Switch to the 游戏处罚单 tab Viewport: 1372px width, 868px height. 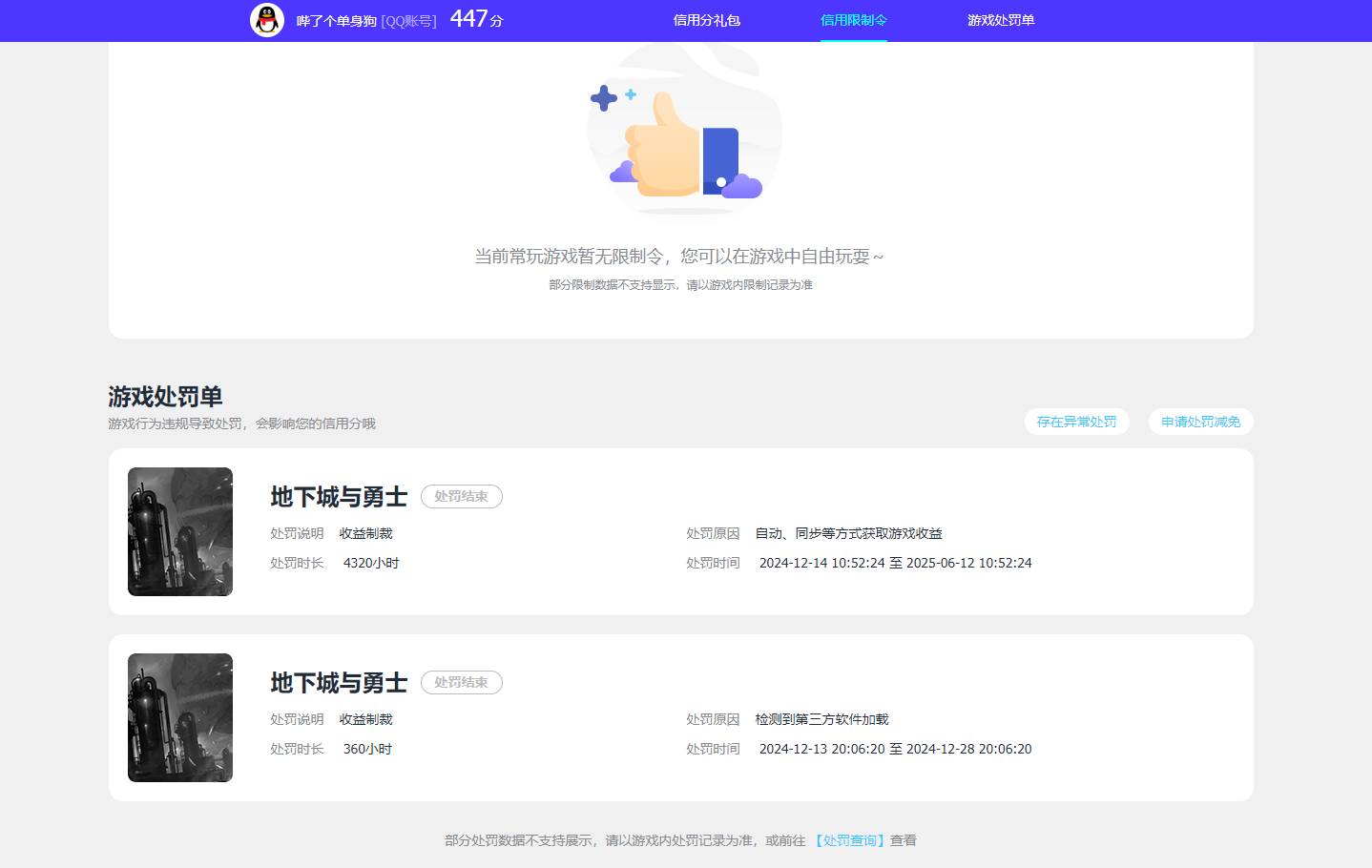click(1001, 20)
